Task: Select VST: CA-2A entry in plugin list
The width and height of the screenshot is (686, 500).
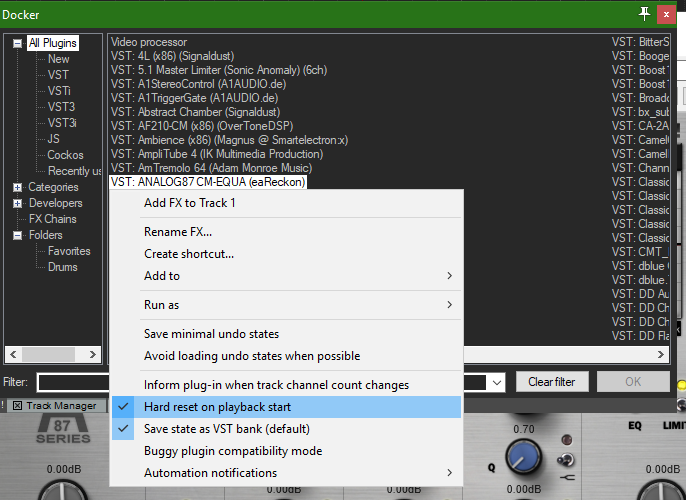Action: [640, 126]
